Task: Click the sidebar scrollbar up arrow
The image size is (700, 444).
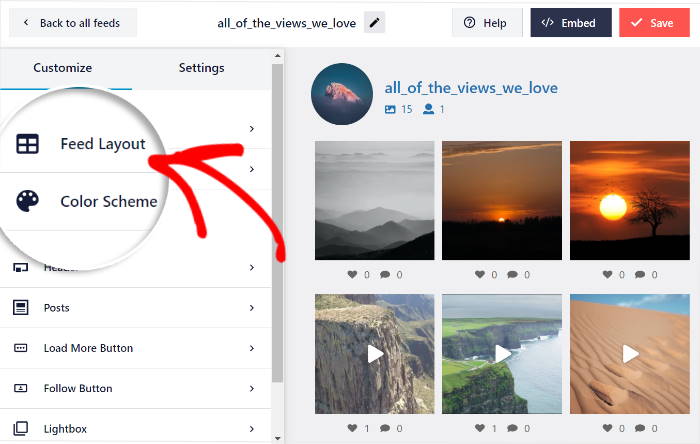Action: coord(278,56)
